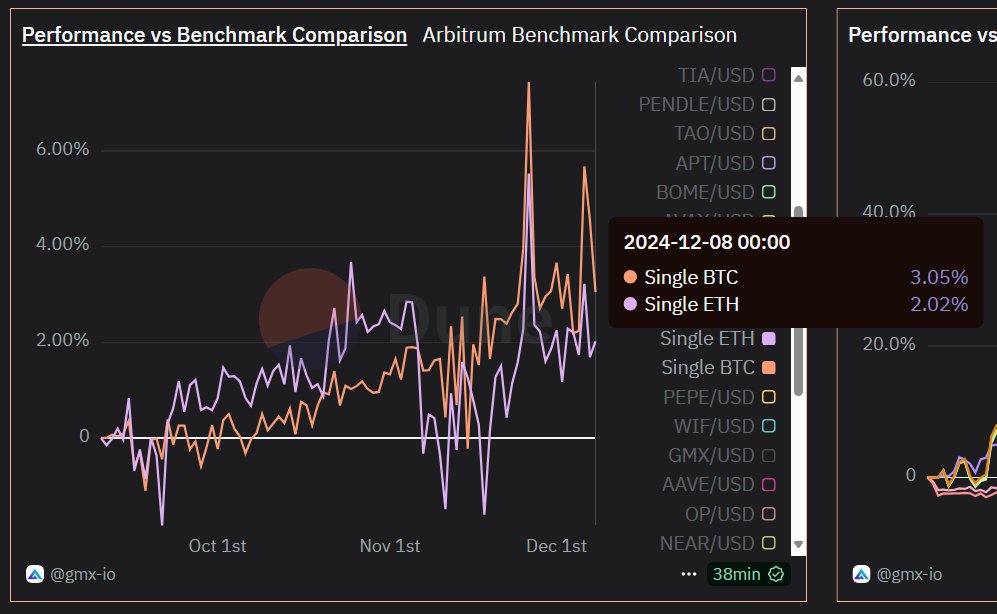This screenshot has height=614, width=997.
Task: Click the 2.02% Single ETH tooltip value
Action: click(x=939, y=304)
